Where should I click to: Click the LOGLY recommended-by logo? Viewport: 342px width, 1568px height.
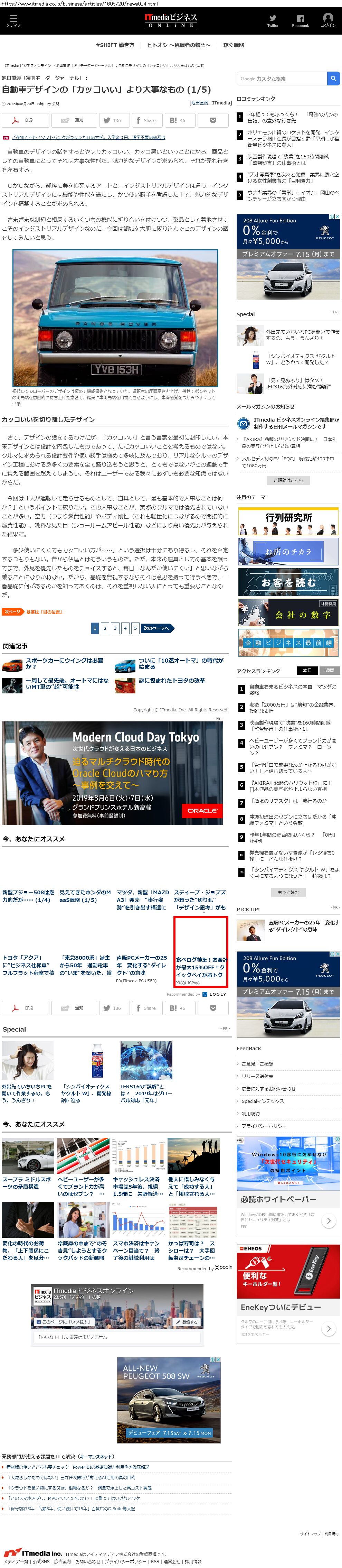tap(214, 994)
